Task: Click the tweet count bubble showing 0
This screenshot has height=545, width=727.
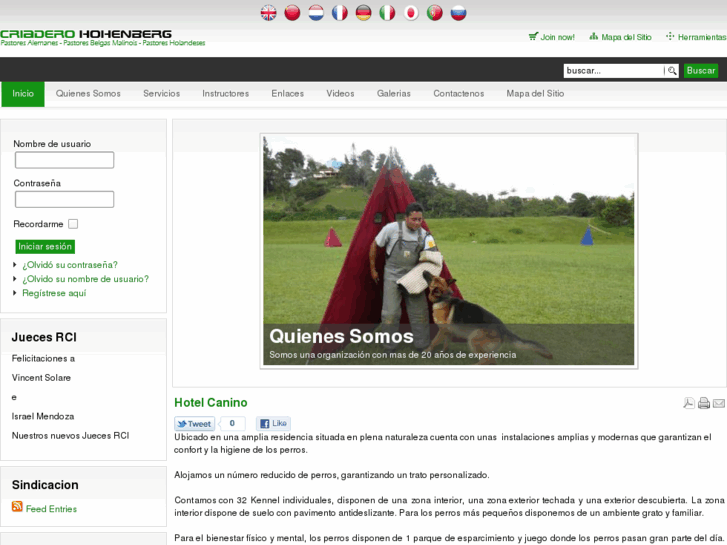Action: click(x=232, y=423)
